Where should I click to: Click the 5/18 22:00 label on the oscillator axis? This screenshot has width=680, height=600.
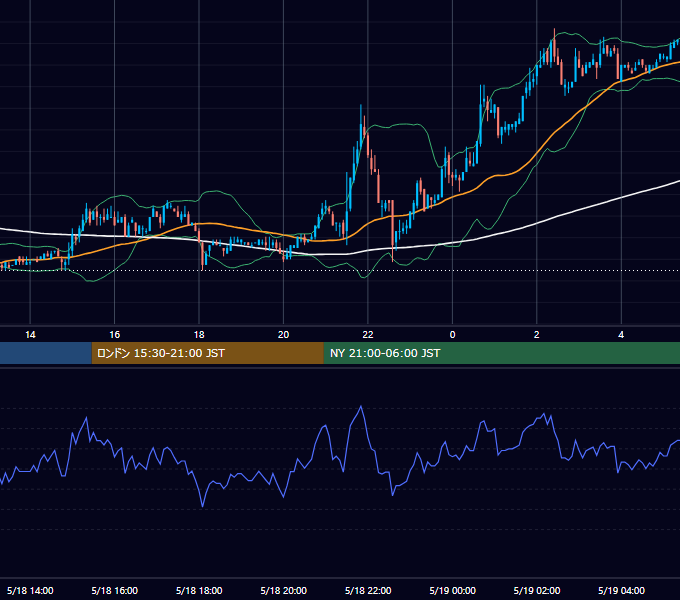tap(368, 590)
